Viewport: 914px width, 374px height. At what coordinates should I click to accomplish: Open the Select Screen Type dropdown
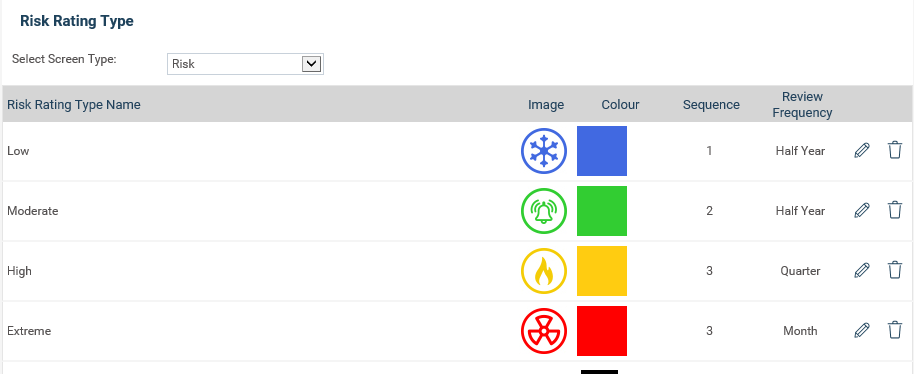coord(245,64)
